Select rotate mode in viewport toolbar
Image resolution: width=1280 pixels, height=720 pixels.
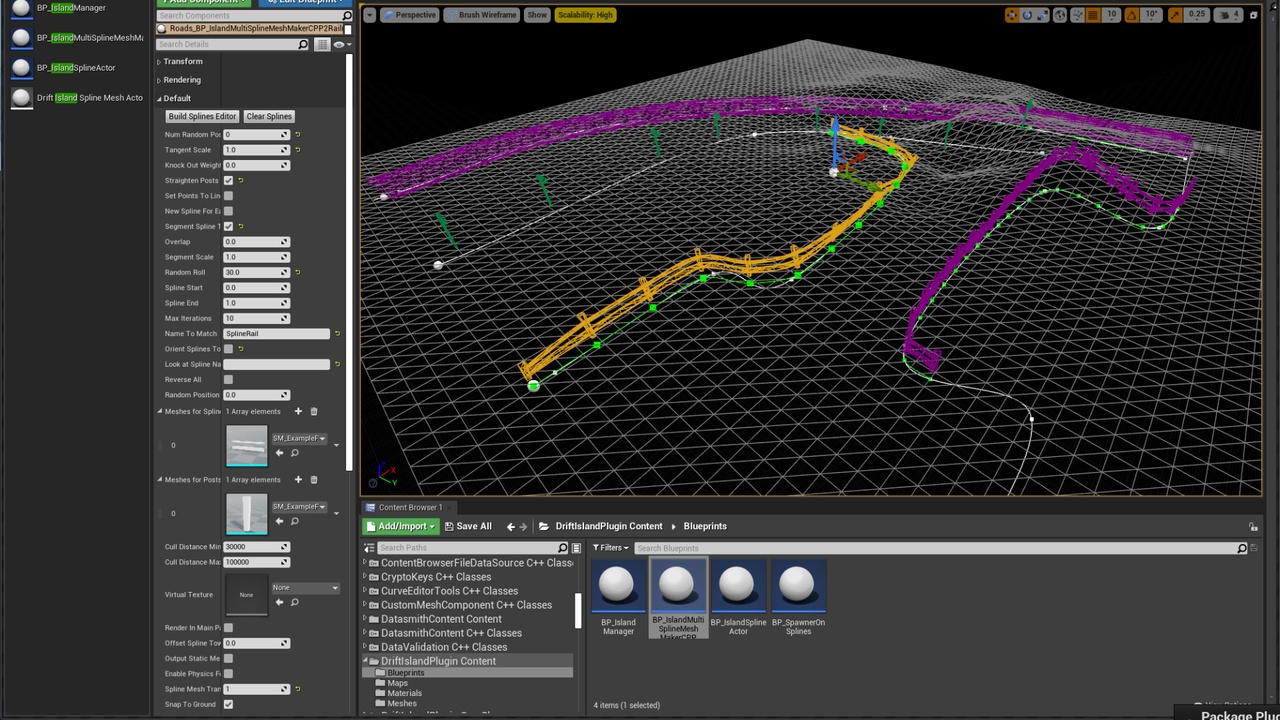point(1027,15)
